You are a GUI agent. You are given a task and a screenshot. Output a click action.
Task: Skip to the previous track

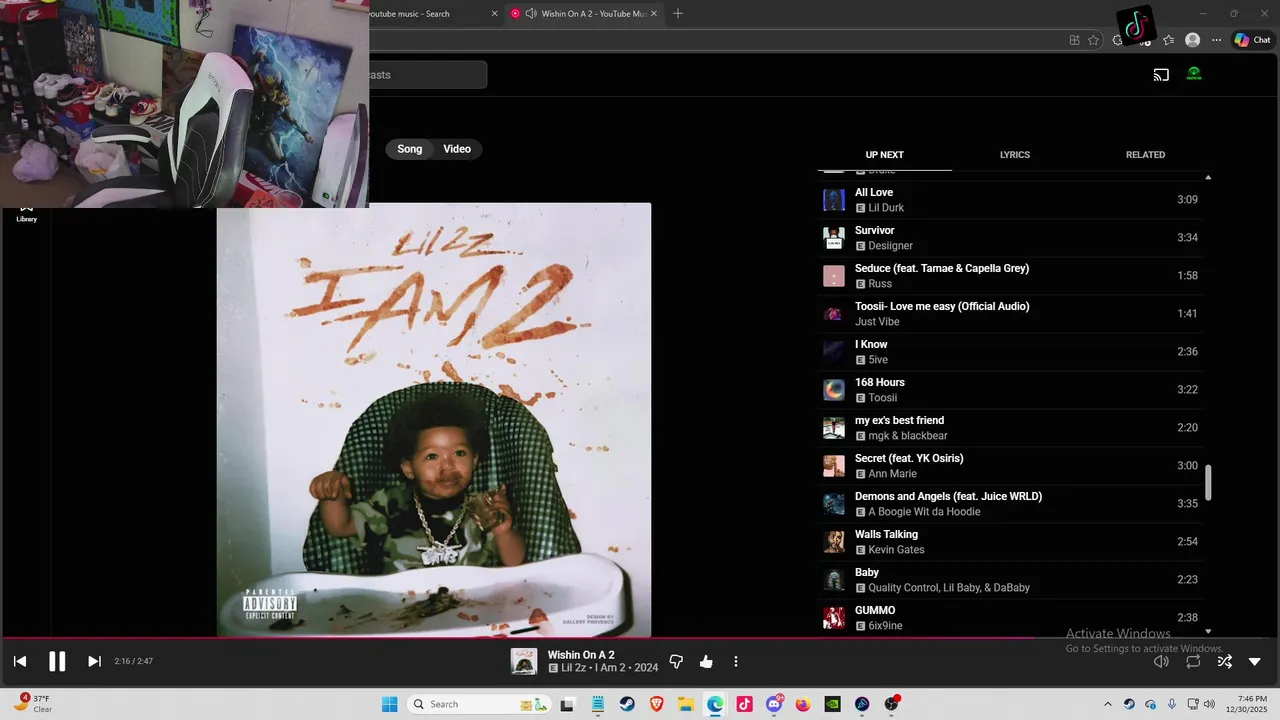pos(20,661)
